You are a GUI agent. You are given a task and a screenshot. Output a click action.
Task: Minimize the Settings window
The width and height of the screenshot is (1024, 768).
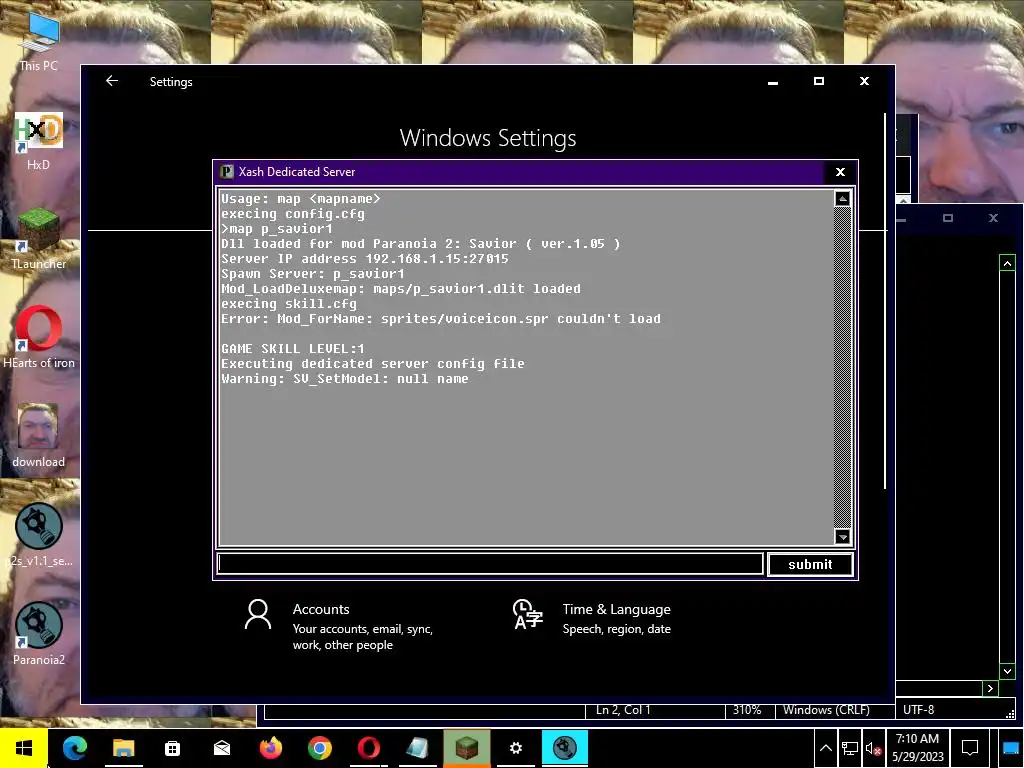pos(773,82)
